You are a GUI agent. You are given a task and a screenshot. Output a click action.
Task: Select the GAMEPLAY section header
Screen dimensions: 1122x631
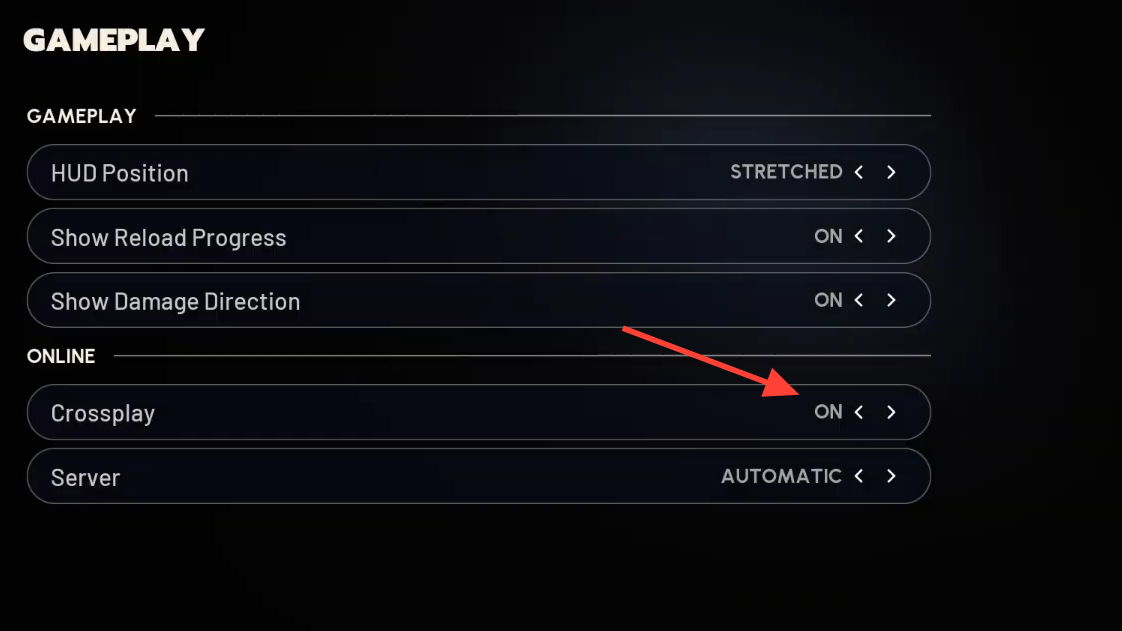(81, 116)
